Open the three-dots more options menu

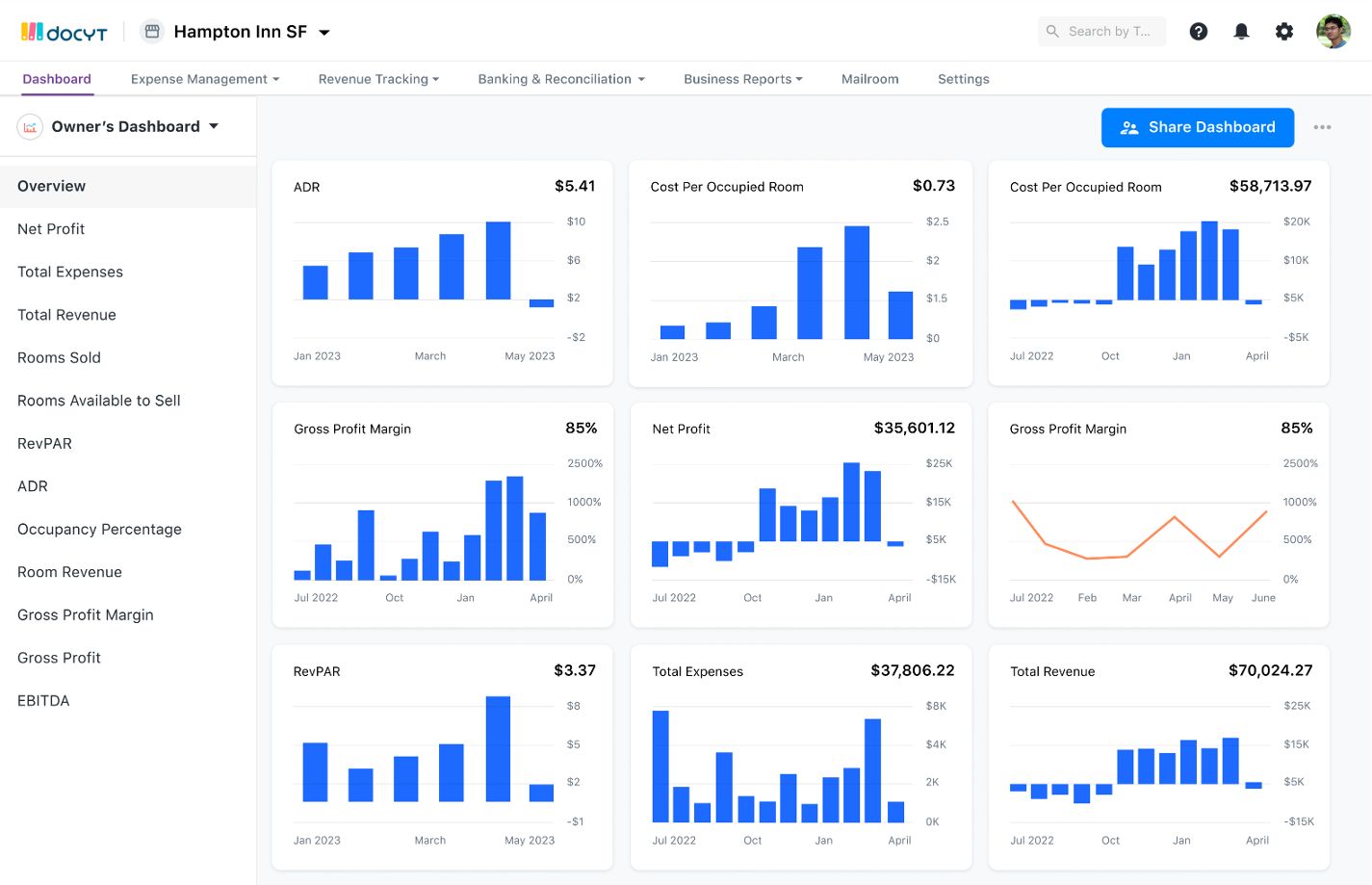tap(1322, 127)
